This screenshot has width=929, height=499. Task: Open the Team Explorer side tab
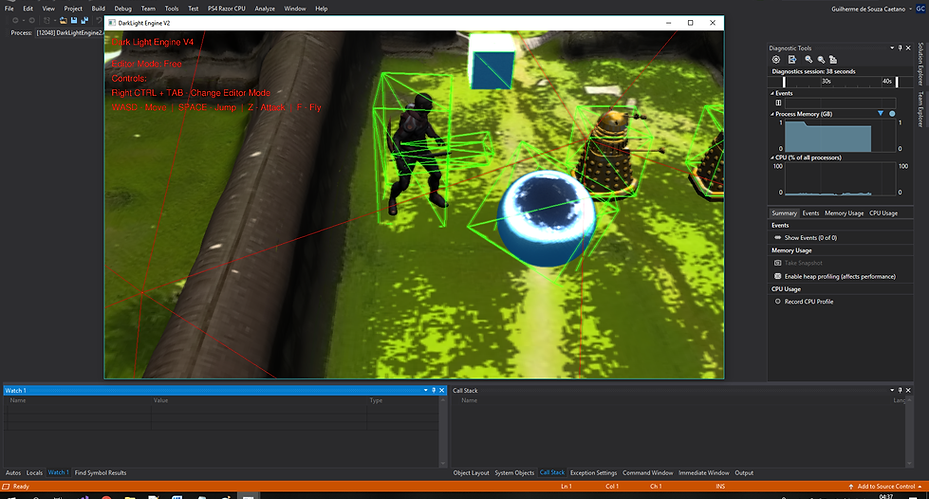pyautogui.click(x=920, y=109)
